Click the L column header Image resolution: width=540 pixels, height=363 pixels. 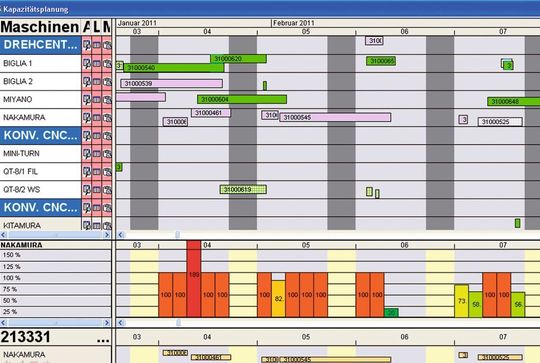coord(97,27)
